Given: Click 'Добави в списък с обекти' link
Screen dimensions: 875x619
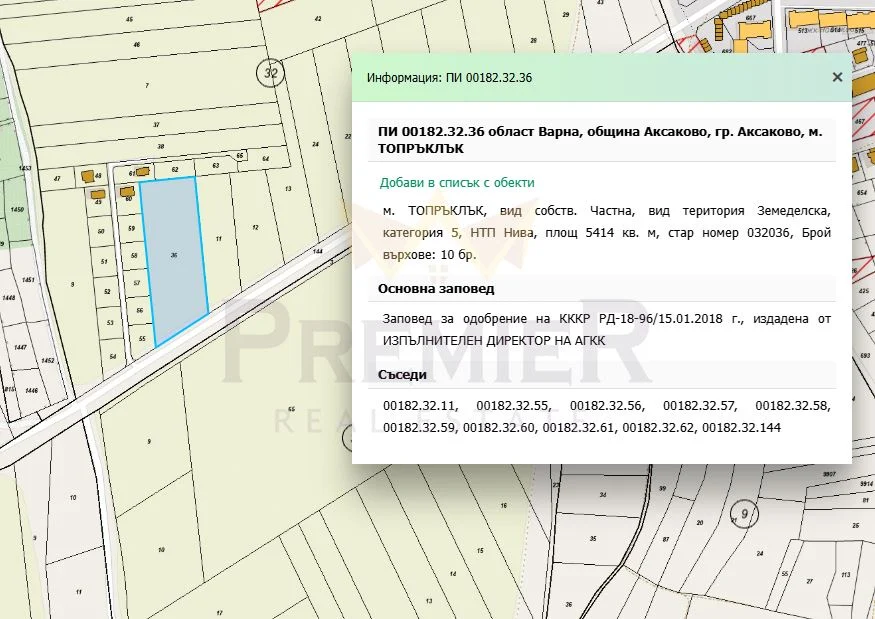Looking at the screenshot, I should [x=456, y=183].
